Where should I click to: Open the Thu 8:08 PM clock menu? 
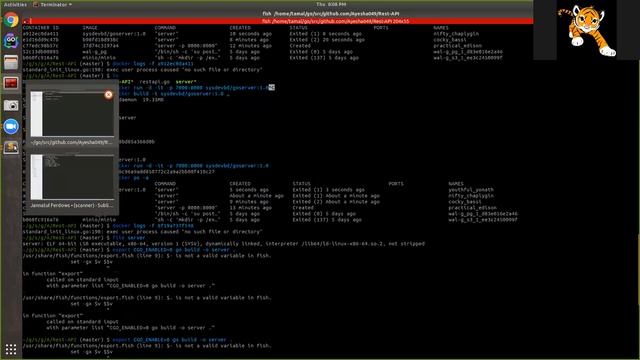[331, 4]
